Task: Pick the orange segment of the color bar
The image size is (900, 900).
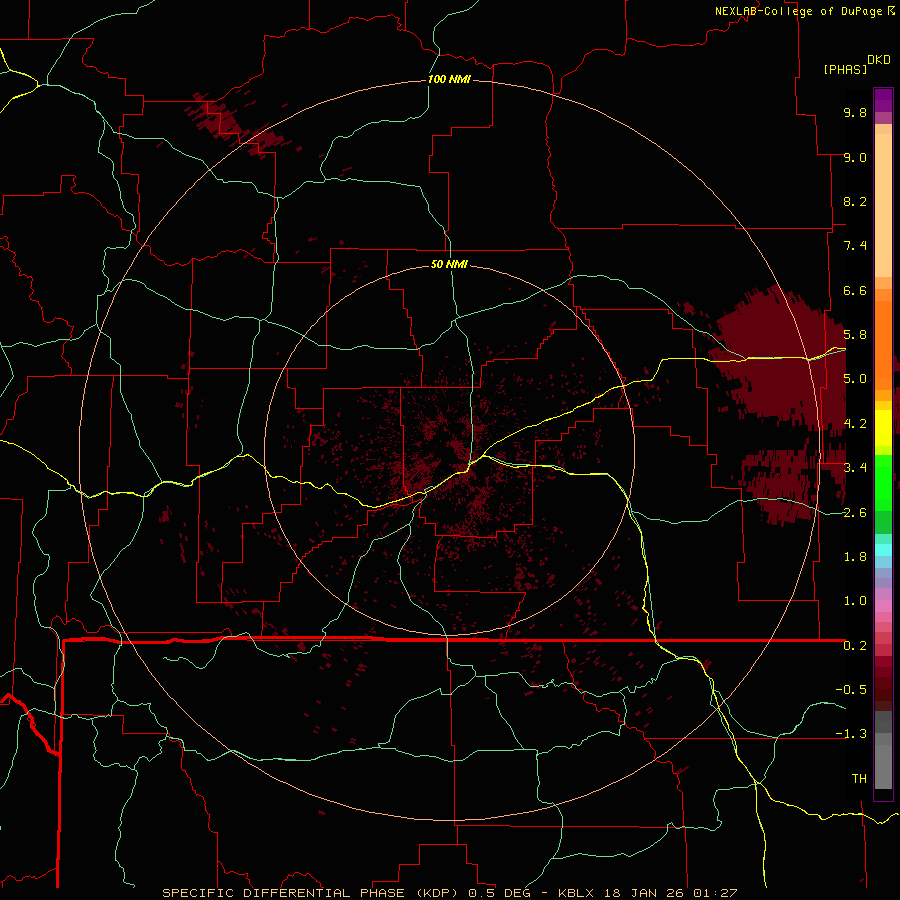Action: (x=883, y=345)
